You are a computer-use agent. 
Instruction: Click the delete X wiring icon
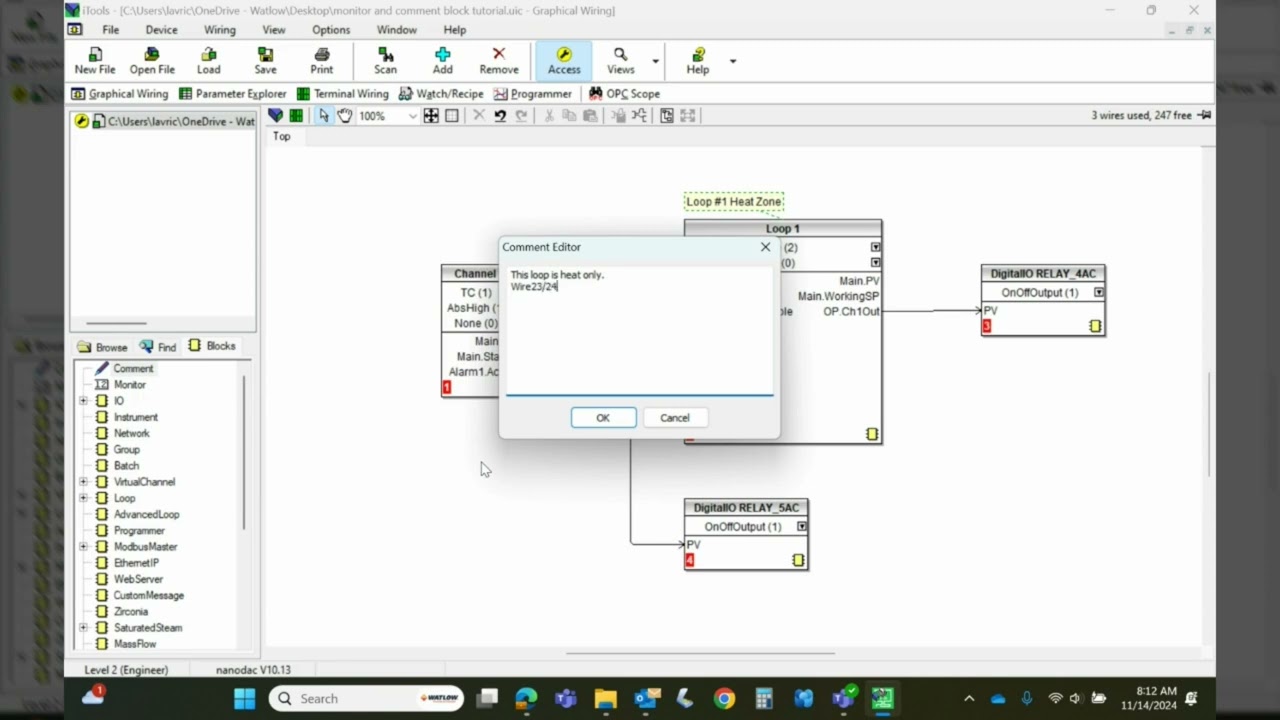click(x=479, y=116)
